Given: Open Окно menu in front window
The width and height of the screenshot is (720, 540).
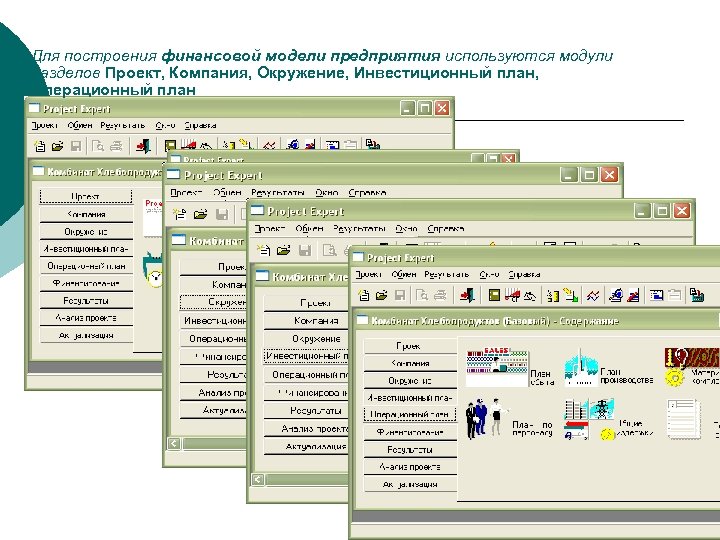Looking at the screenshot, I should pos(489,274).
